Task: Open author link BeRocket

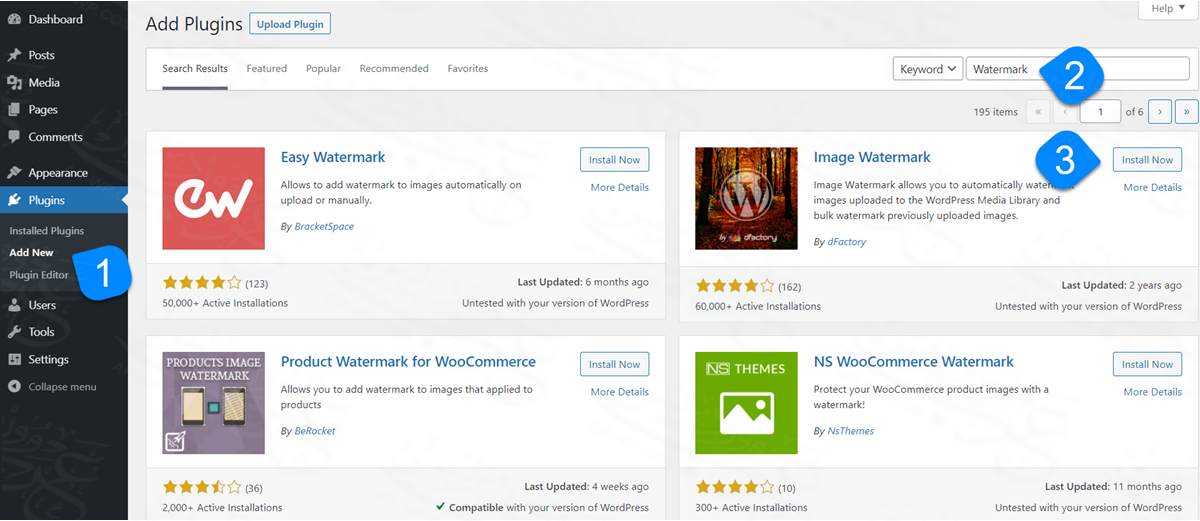Action: click(x=315, y=431)
